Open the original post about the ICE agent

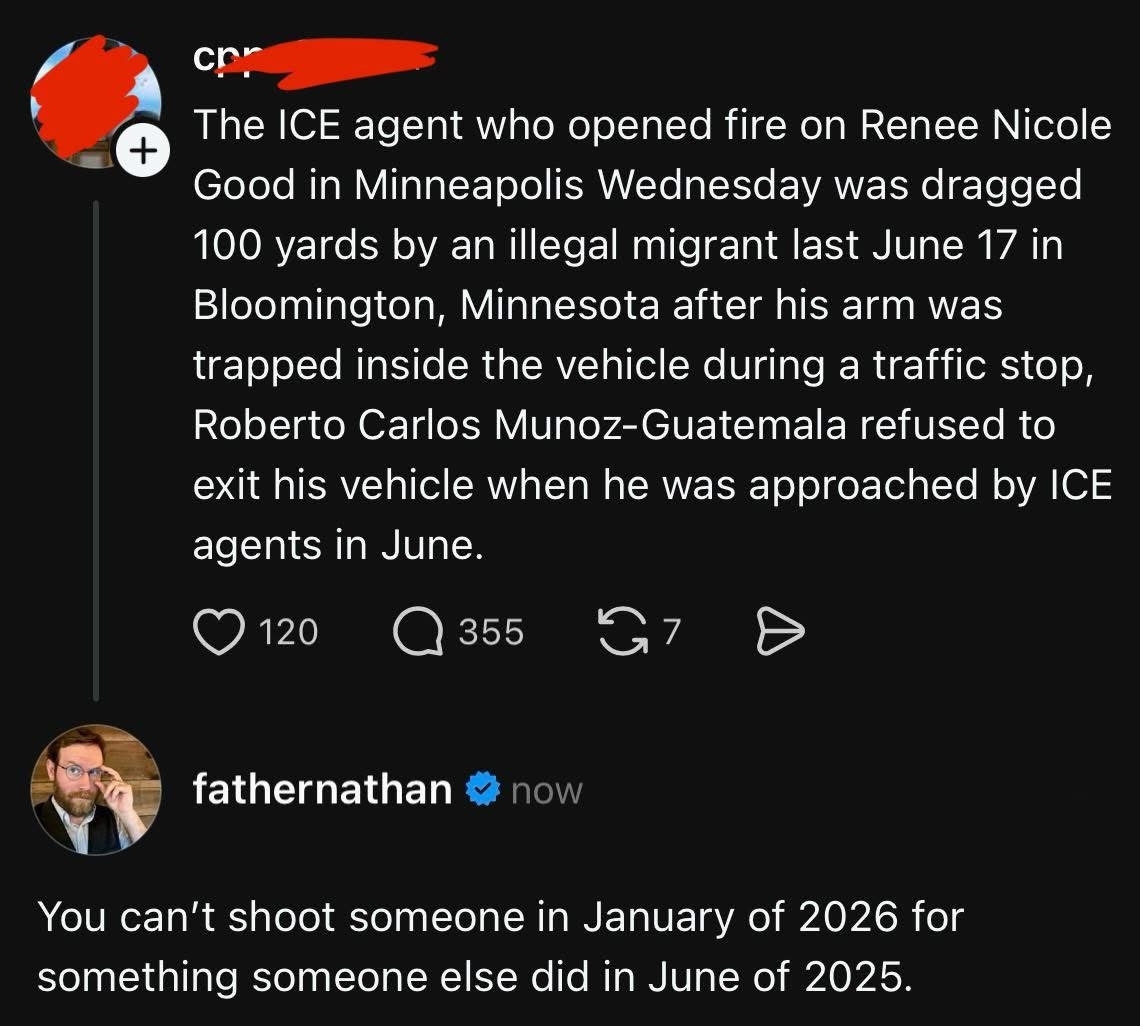[x=650, y=335]
